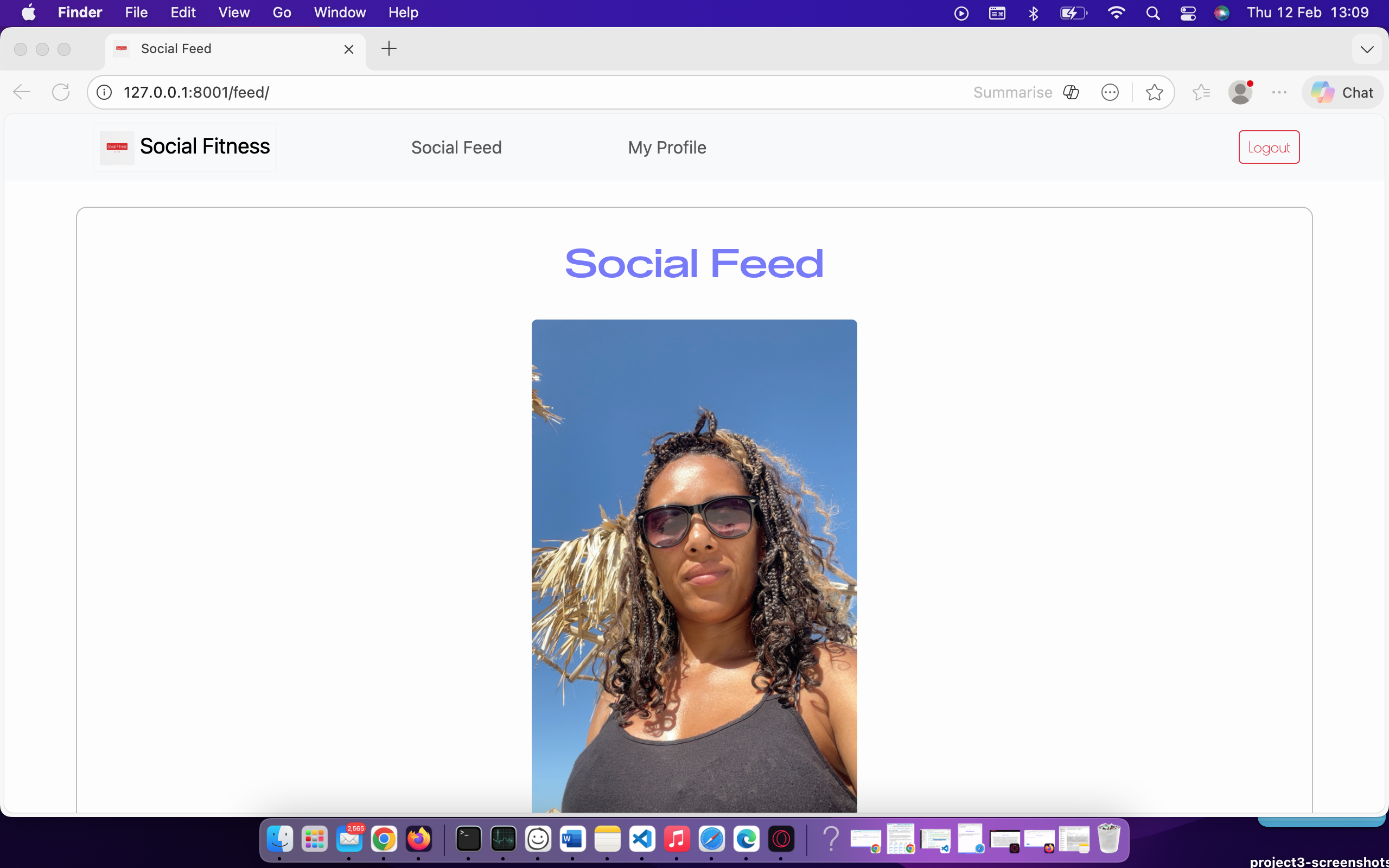The width and height of the screenshot is (1389, 868).
Task: Click the Social Fitness logo
Action: [x=185, y=146]
